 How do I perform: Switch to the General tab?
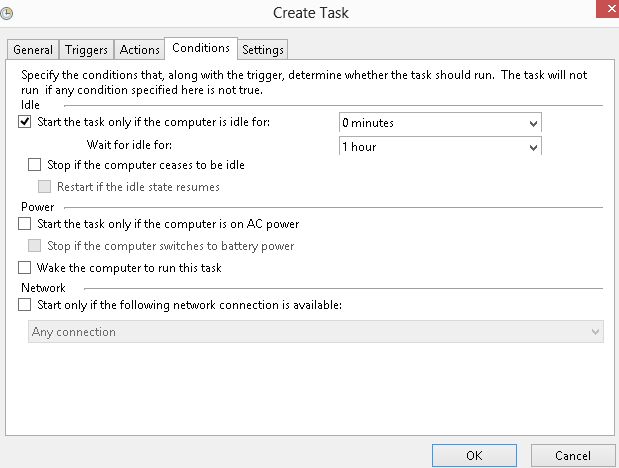[x=33, y=50]
